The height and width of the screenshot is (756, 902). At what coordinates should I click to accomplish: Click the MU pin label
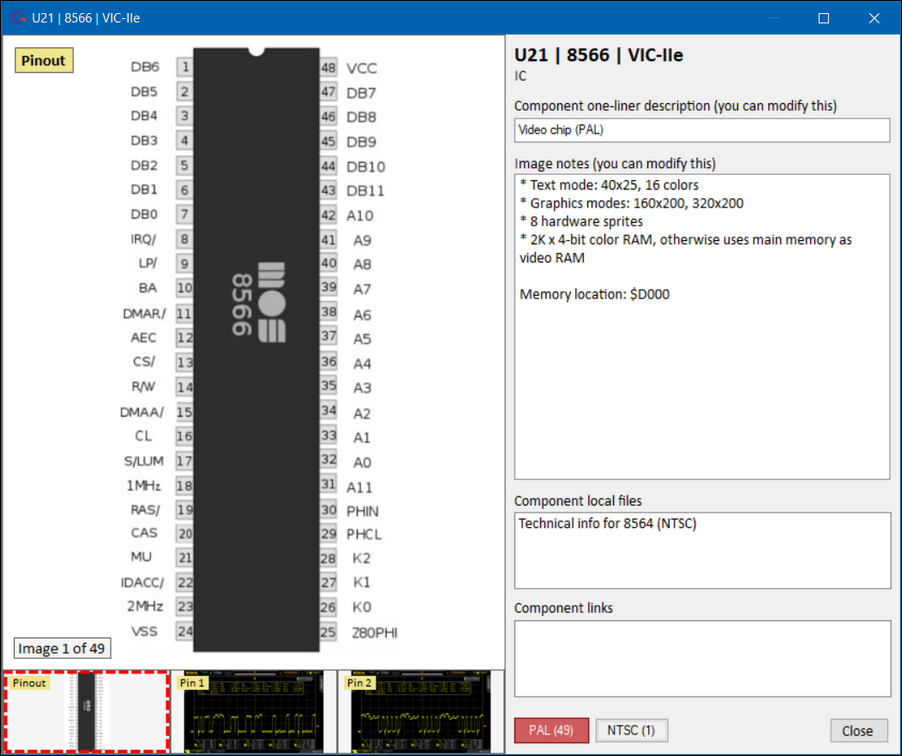point(142,557)
